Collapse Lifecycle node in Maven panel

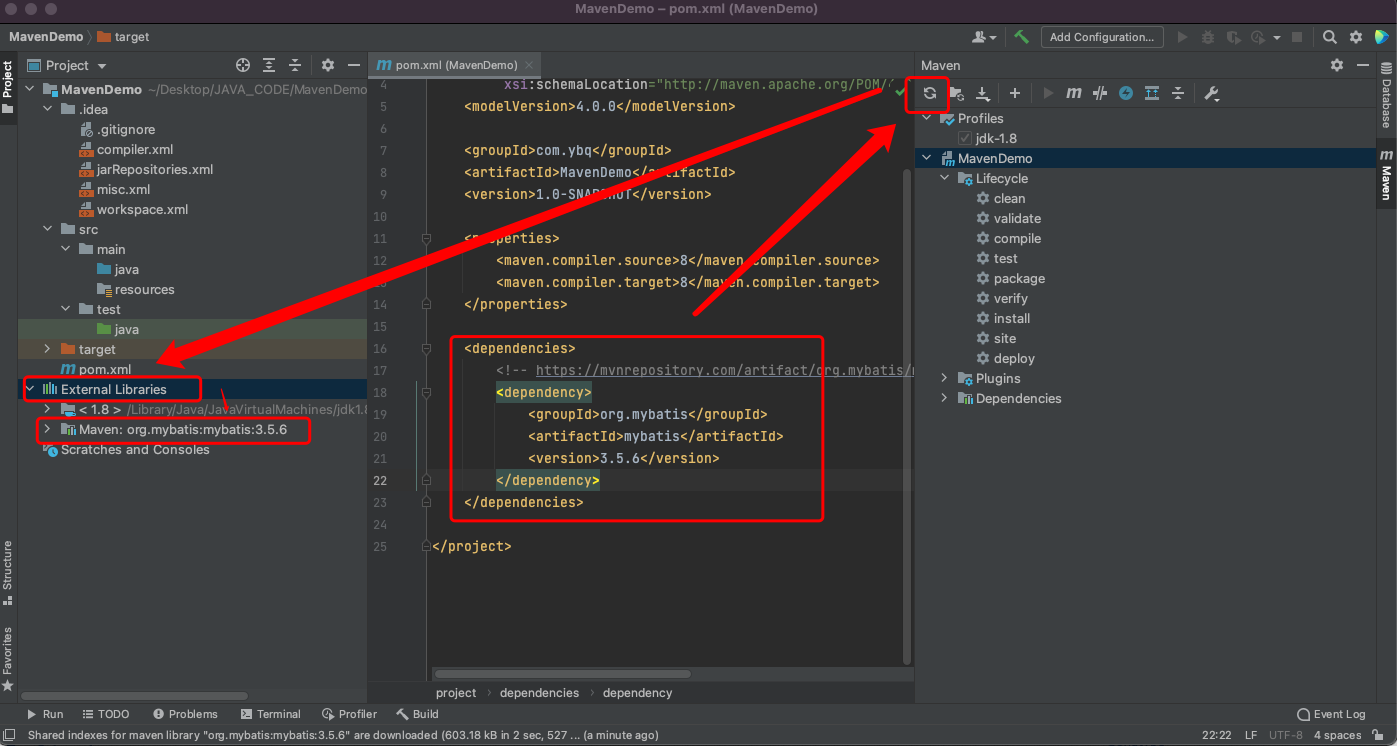(945, 178)
